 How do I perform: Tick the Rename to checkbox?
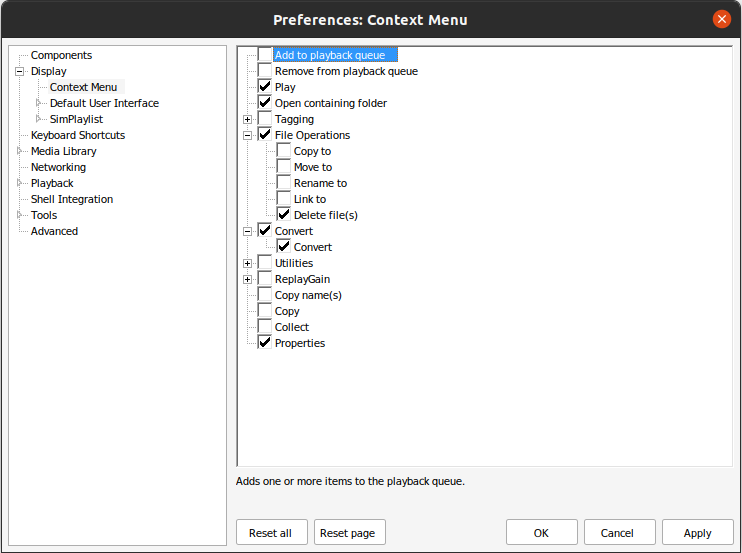[284, 183]
